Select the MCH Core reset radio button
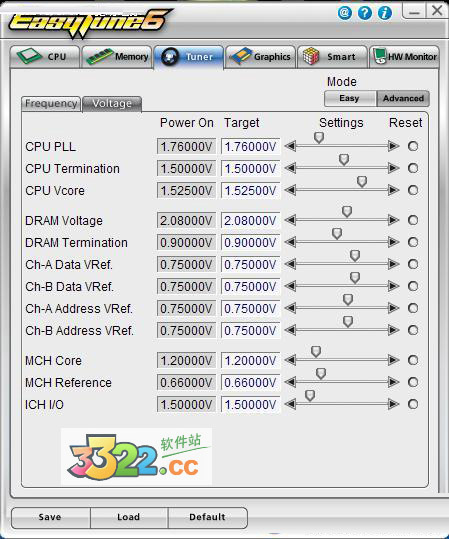449x539 pixels. tap(413, 360)
